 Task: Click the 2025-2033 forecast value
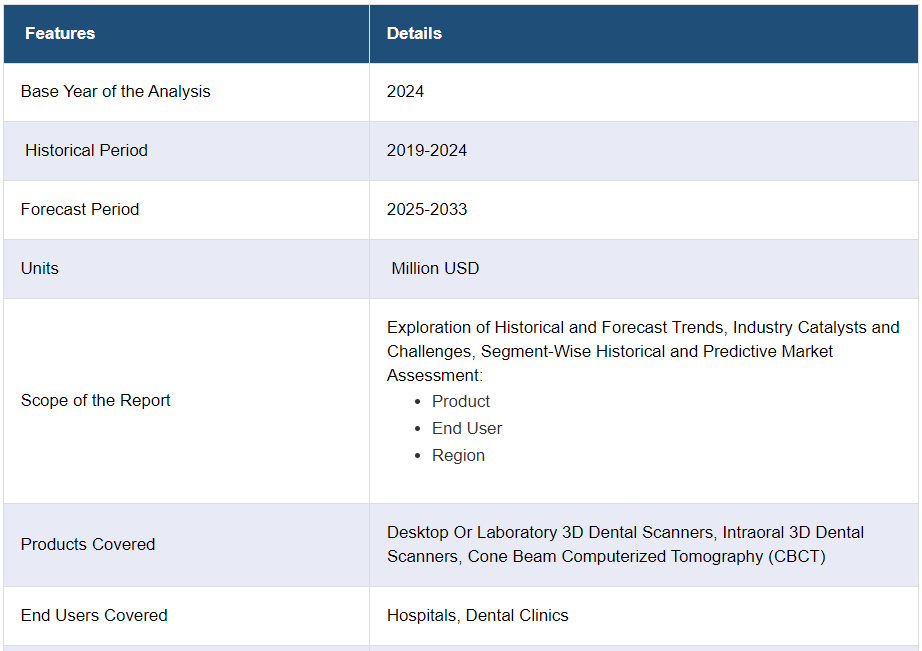[x=426, y=209]
